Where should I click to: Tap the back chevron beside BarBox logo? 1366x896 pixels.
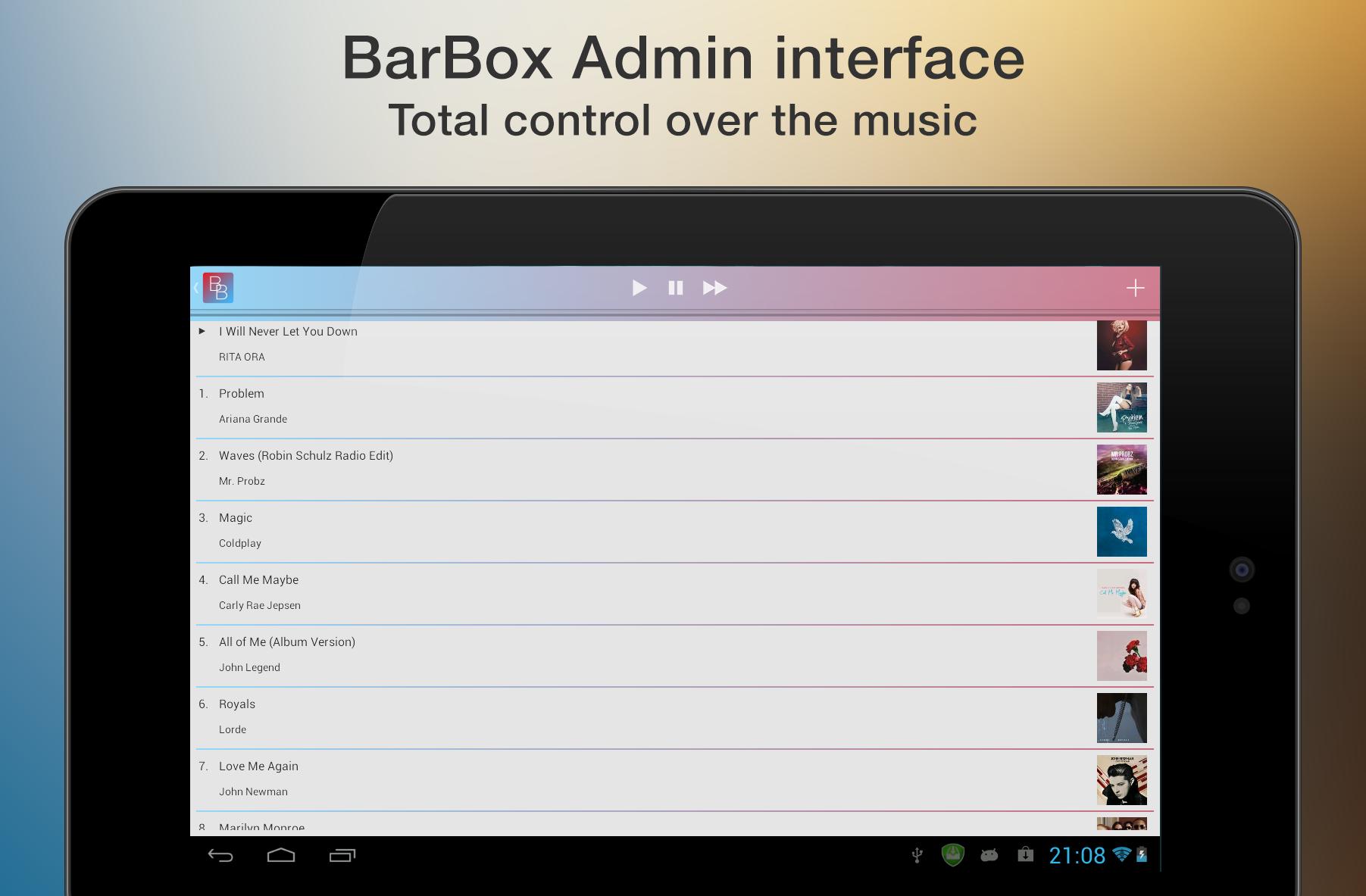pyautogui.click(x=196, y=288)
